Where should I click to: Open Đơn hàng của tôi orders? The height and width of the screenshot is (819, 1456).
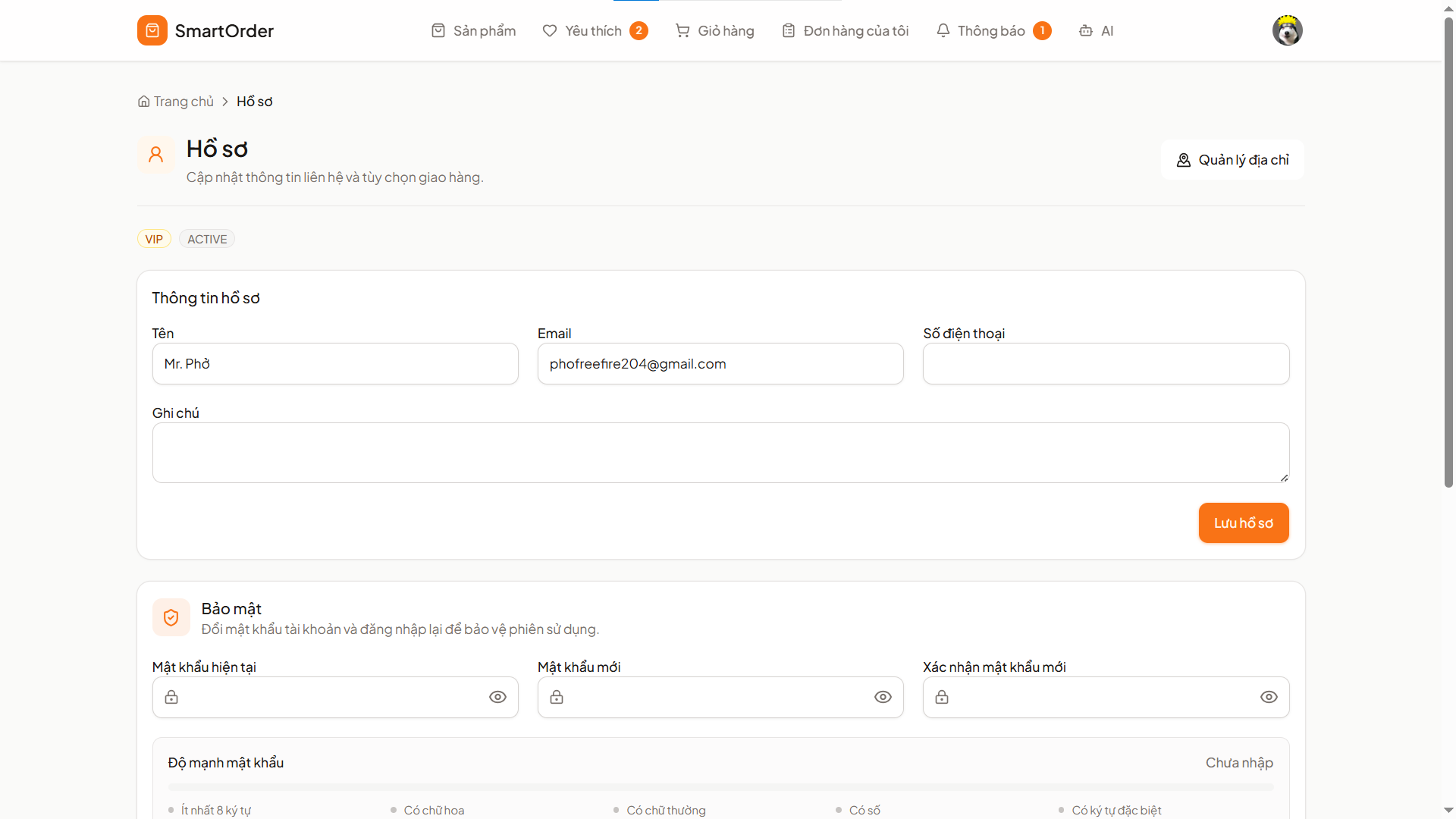click(845, 30)
